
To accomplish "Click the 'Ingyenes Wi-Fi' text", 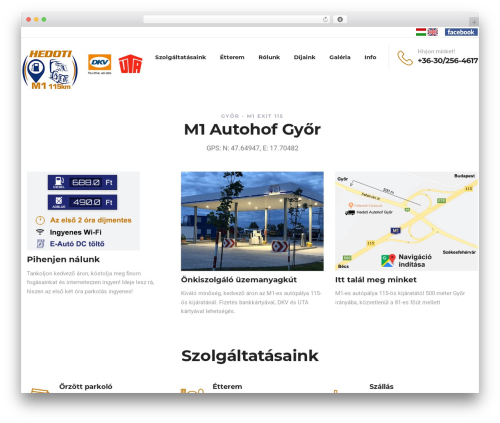I will tap(76, 232).
